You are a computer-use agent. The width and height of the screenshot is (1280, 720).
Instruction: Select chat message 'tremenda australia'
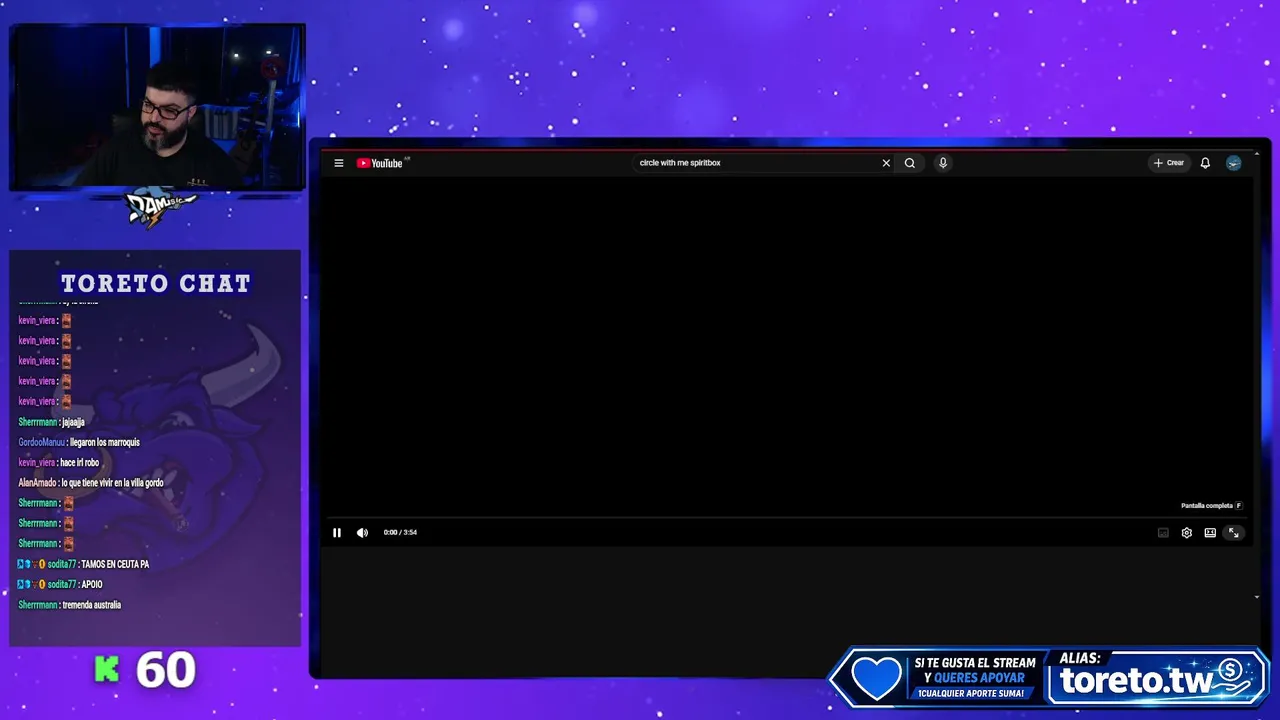pyautogui.click(x=91, y=605)
